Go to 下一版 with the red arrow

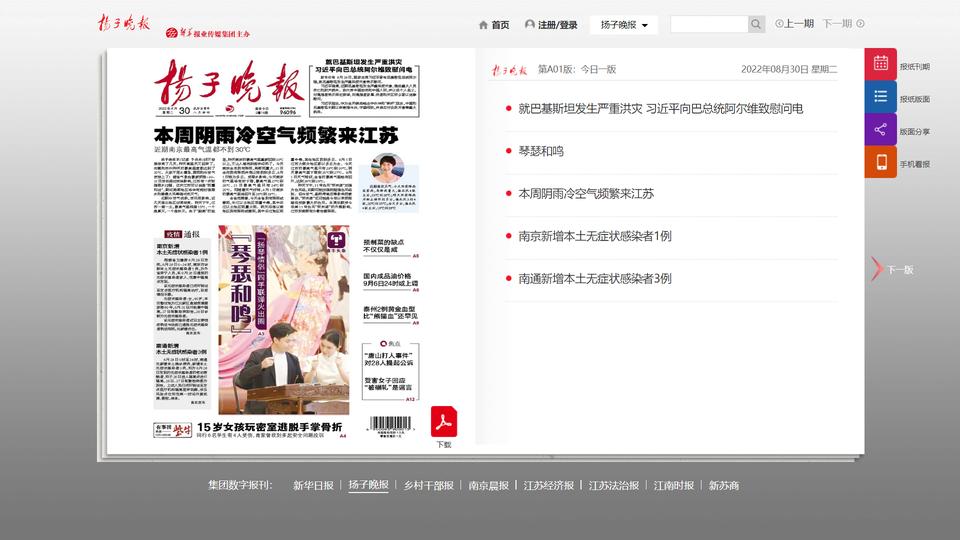point(877,269)
